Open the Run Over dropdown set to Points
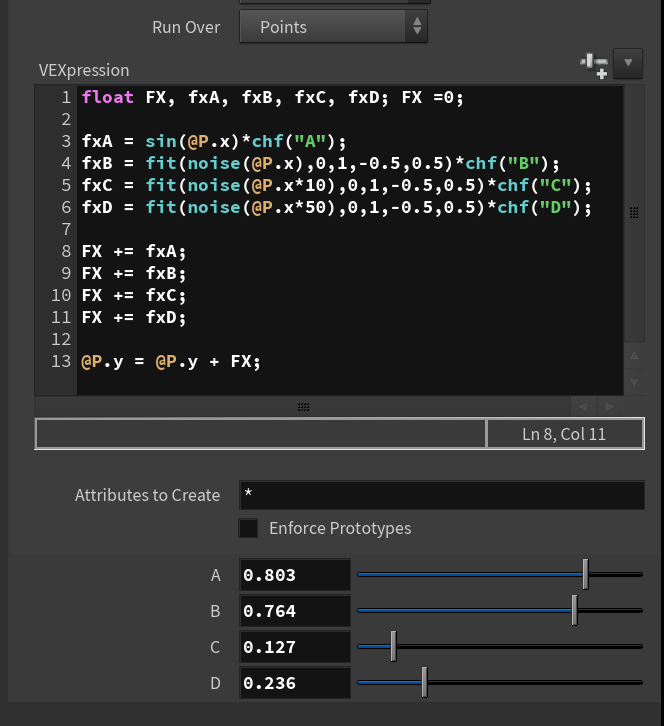Screen dimensions: 664x726 [x=333, y=27]
